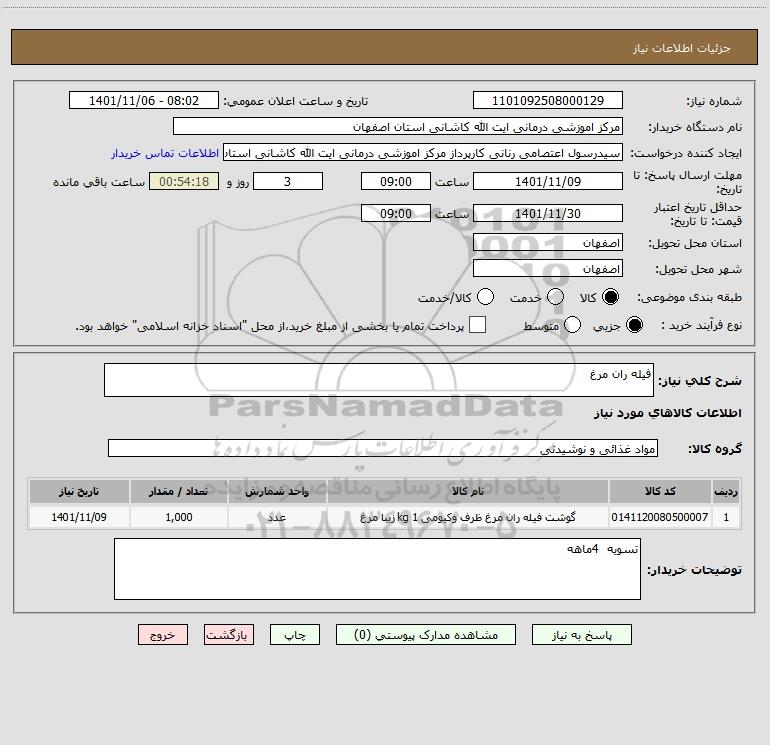770x745 pixels.
Task: Click the واحد شمارش column header
Action: tap(277, 491)
